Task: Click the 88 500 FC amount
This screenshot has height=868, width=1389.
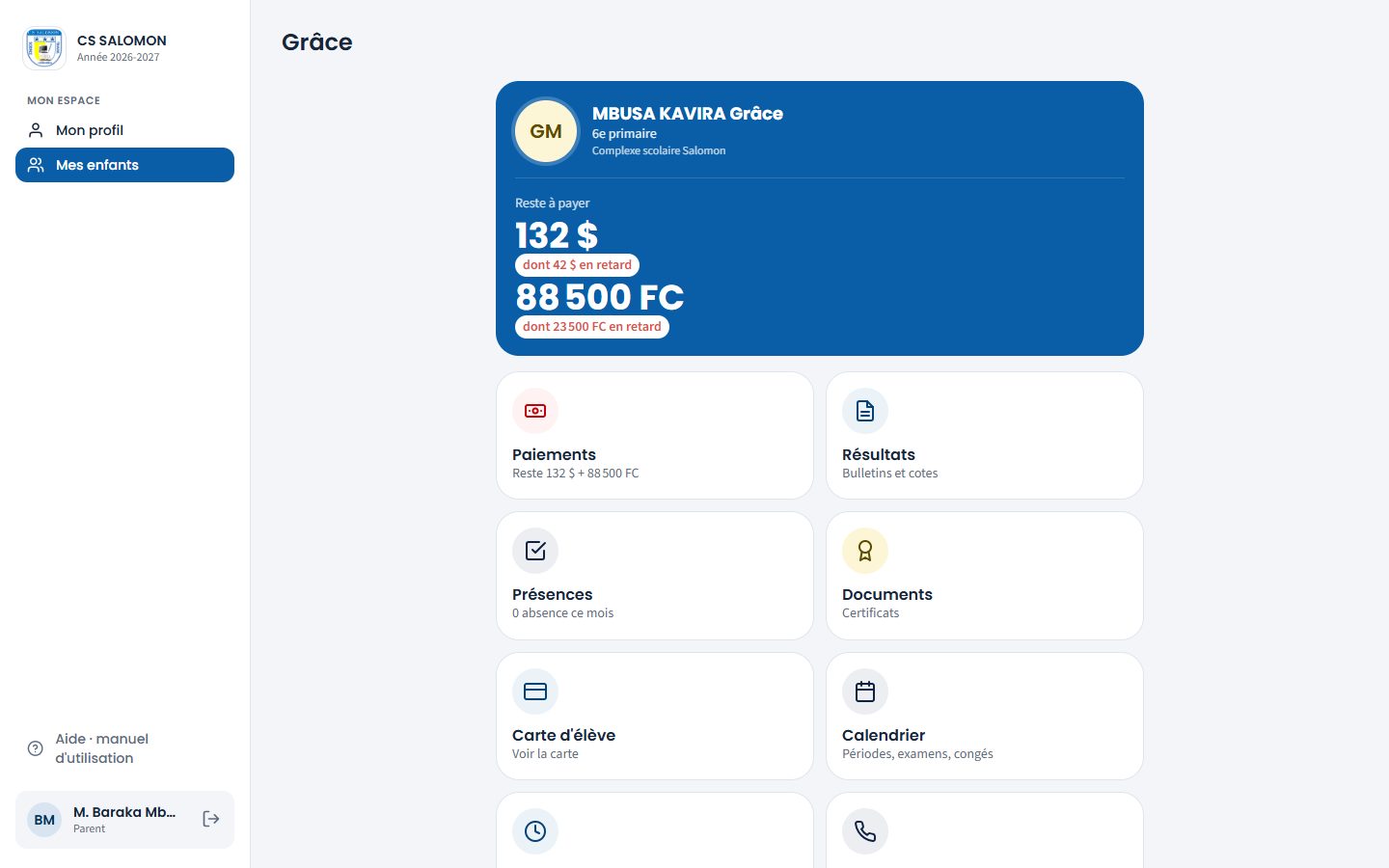Action: click(x=600, y=297)
